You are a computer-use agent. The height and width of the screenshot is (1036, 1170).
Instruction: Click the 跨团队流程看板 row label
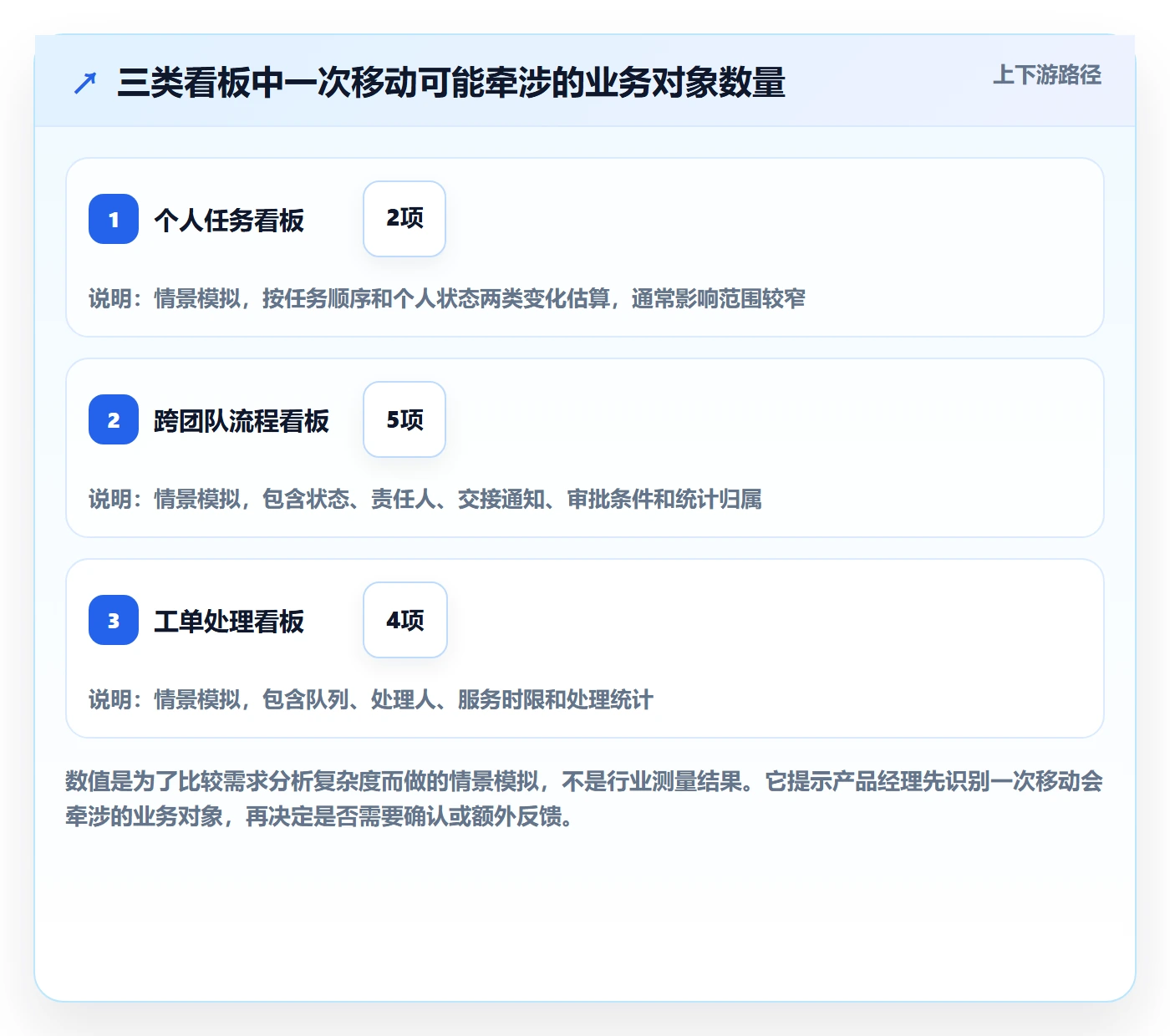pos(242,421)
